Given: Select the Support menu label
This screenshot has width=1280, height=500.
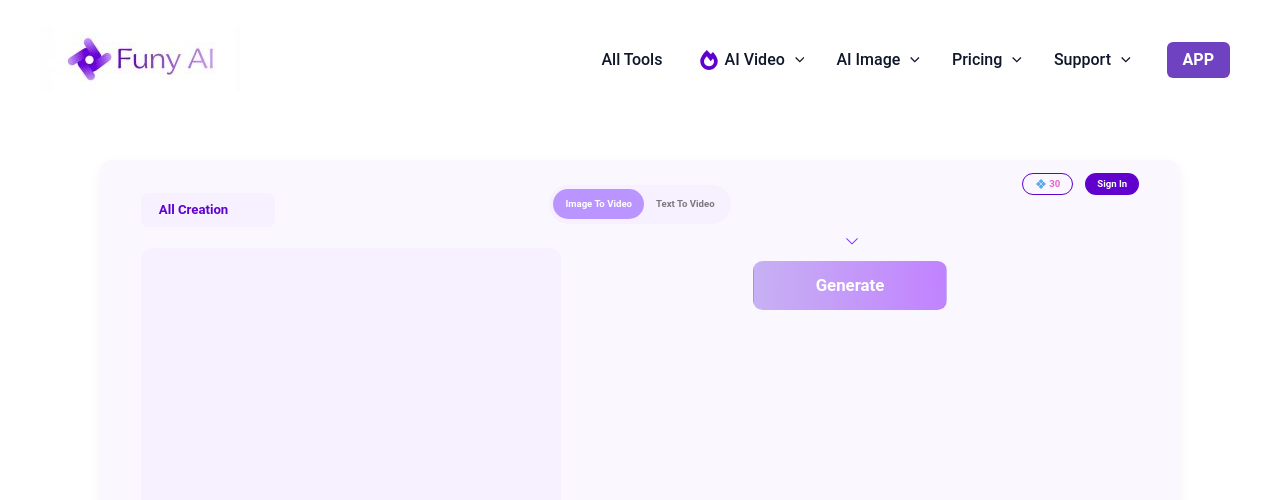Looking at the screenshot, I should (x=1082, y=60).
